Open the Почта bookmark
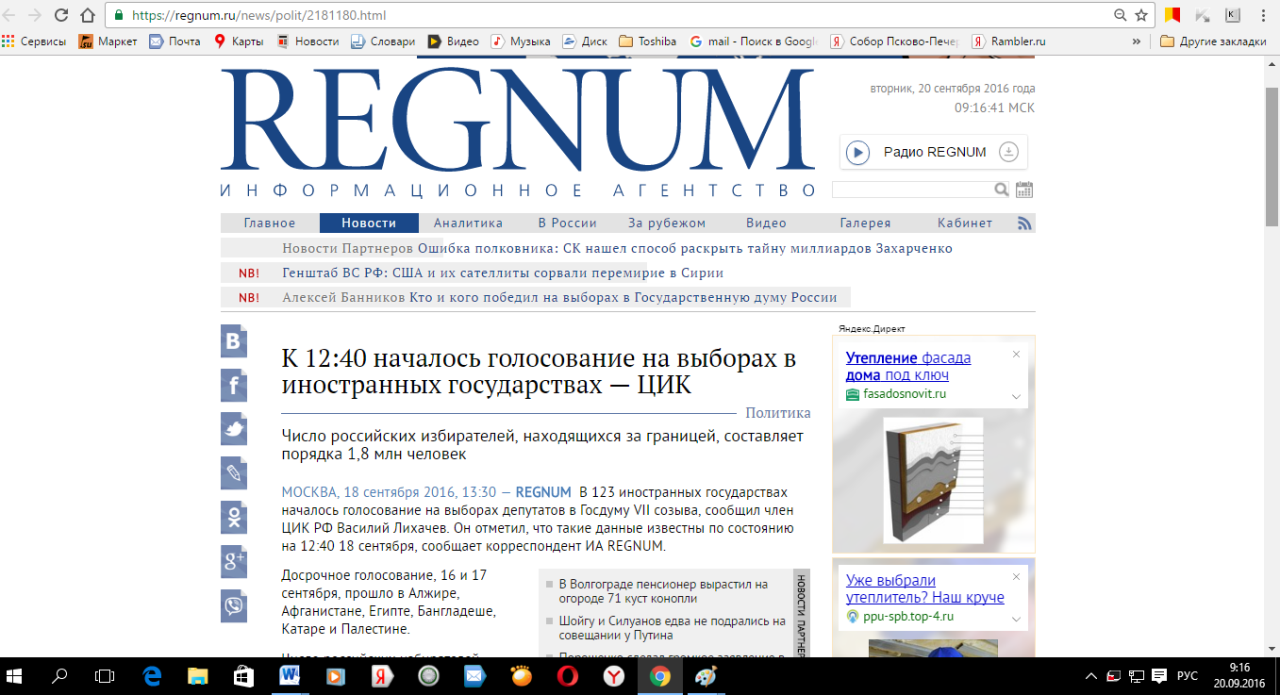 pyautogui.click(x=175, y=42)
